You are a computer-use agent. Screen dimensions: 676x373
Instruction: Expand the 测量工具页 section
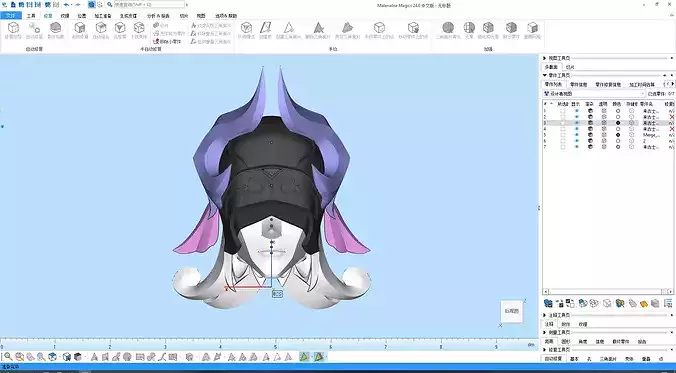click(545, 332)
